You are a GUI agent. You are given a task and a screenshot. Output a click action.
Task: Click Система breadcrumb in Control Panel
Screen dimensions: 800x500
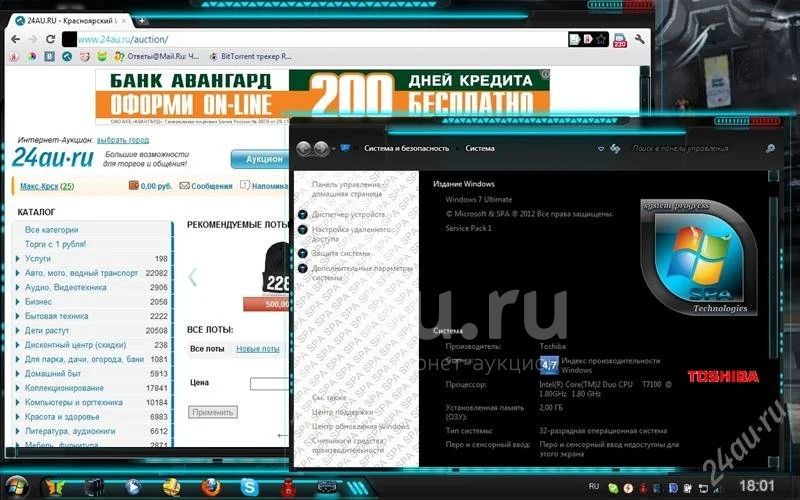click(480, 148)
